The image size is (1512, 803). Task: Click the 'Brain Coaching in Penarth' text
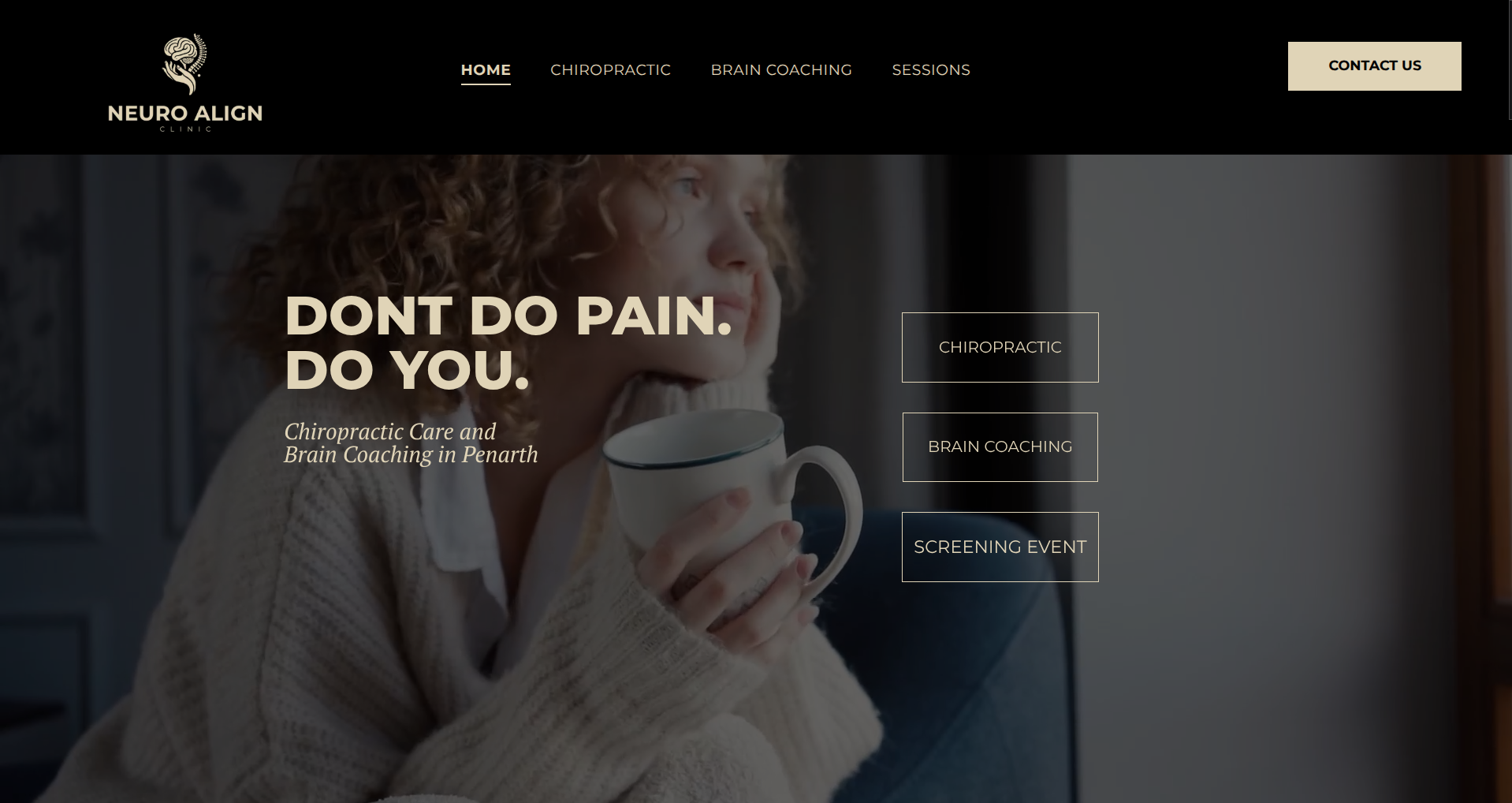click(x=411, y=455)
